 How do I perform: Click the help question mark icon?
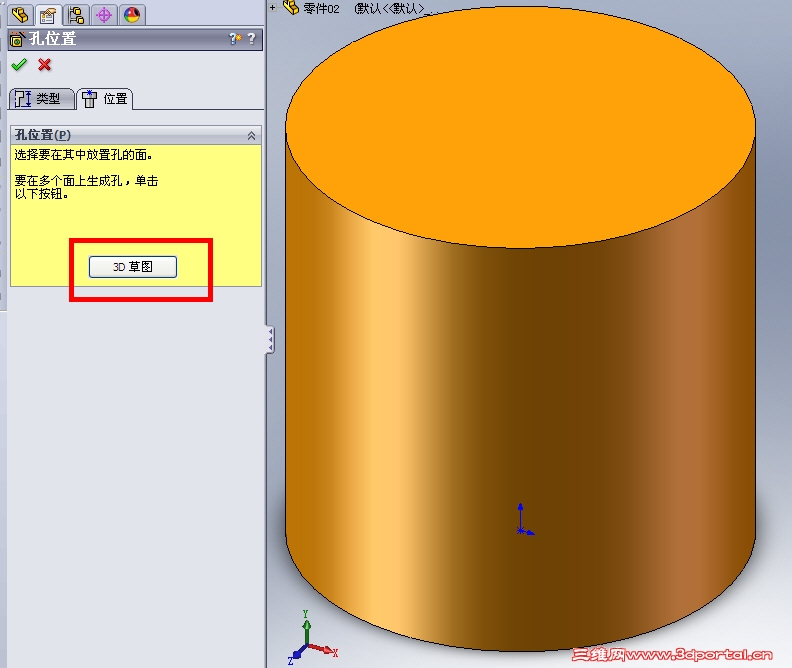click(252, 38)
